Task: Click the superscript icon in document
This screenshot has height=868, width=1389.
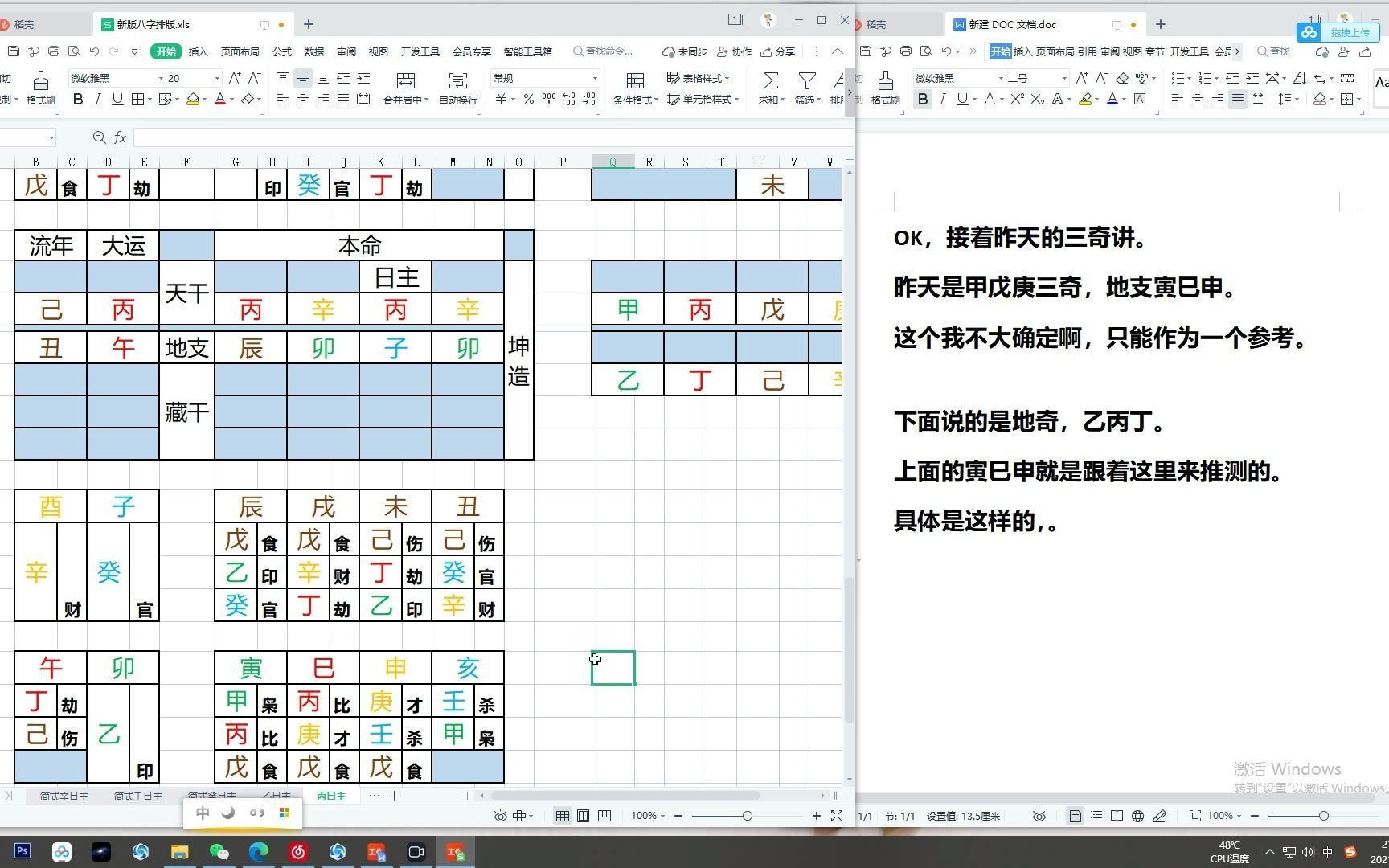Action: 1017,99
